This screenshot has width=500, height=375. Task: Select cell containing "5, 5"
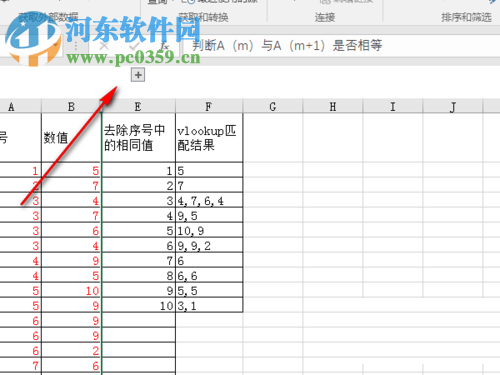(x=209, y=290)
